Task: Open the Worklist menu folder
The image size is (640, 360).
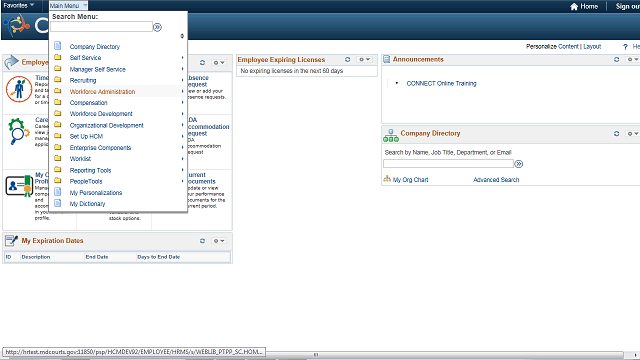Action: coord(80,158)
